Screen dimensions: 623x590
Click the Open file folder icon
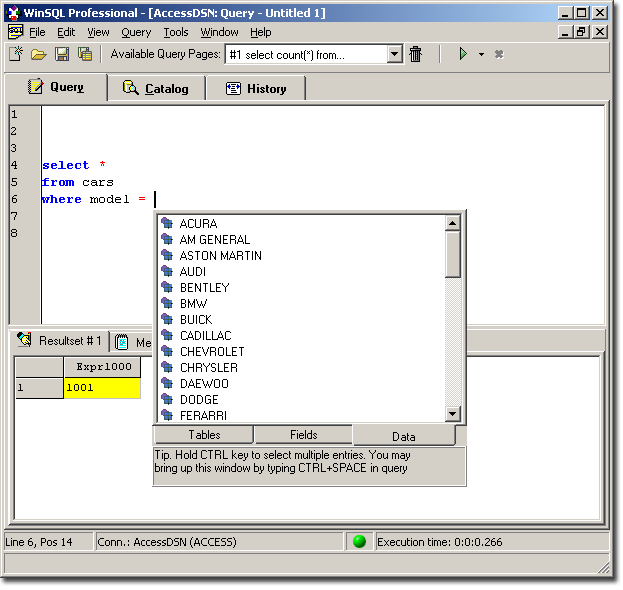click(x=39, y=54)
